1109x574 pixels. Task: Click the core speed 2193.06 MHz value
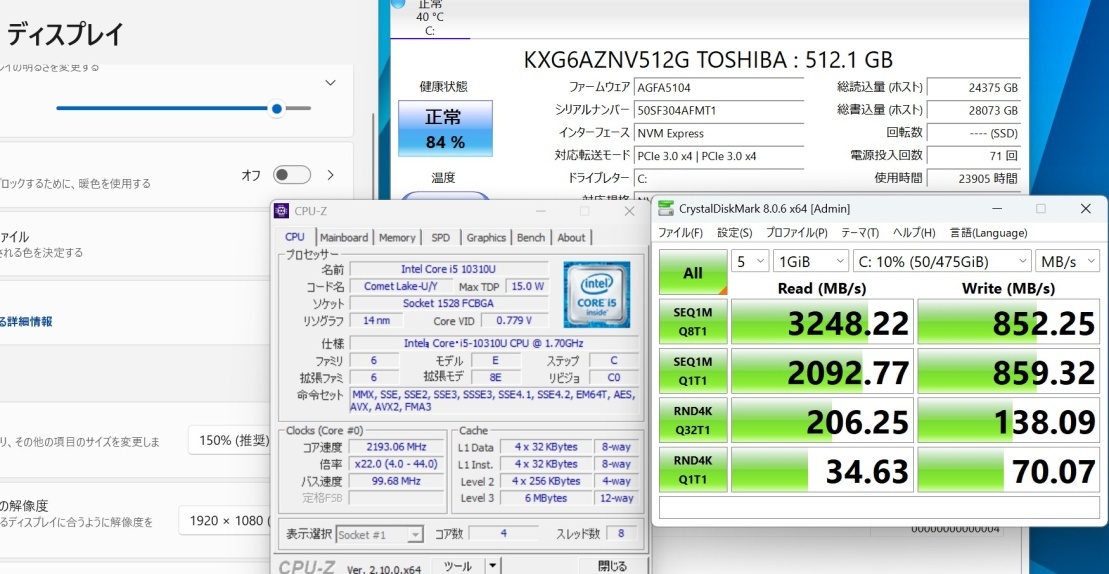[x=396, y=447]
